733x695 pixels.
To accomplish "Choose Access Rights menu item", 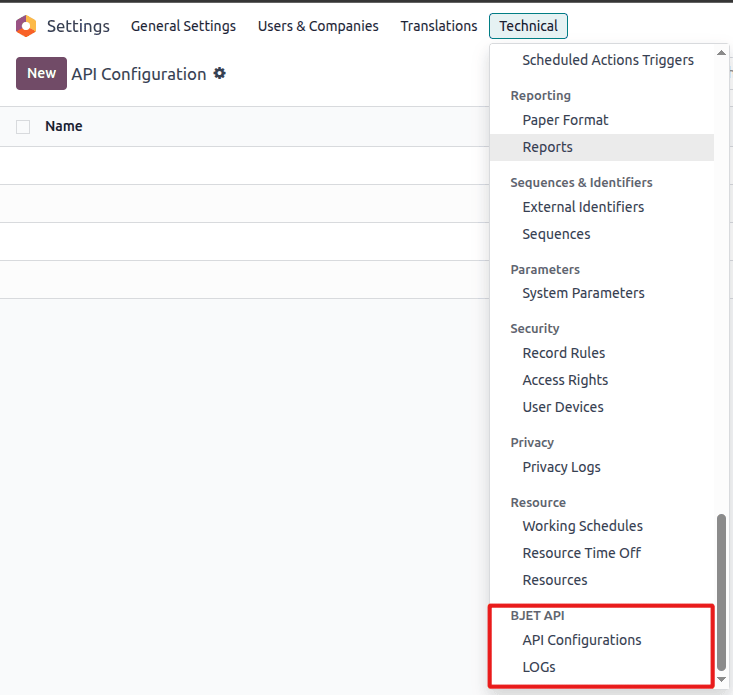I will click(565, 380).
